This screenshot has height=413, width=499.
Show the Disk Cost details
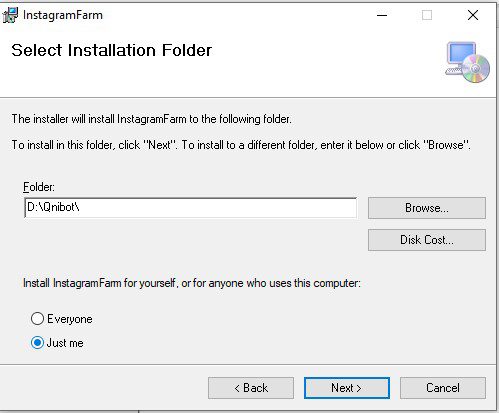[x=427, y=240]
